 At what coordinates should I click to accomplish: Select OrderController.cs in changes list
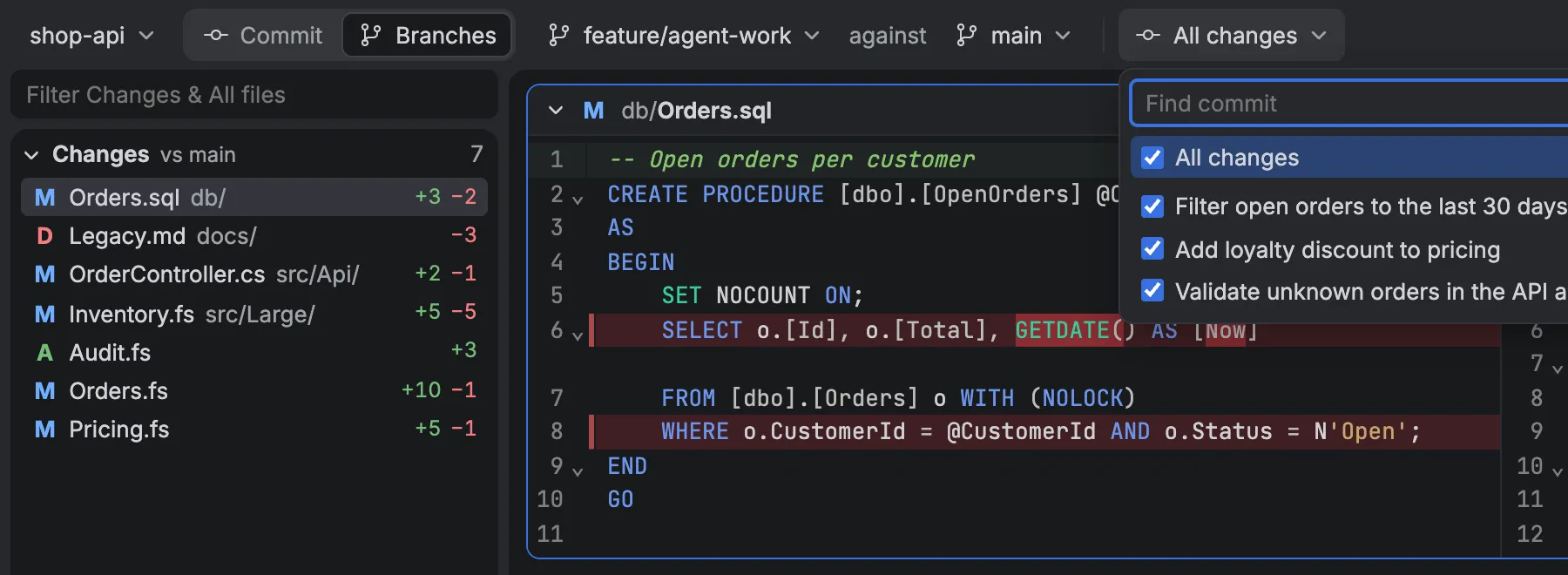coord(254,274)
